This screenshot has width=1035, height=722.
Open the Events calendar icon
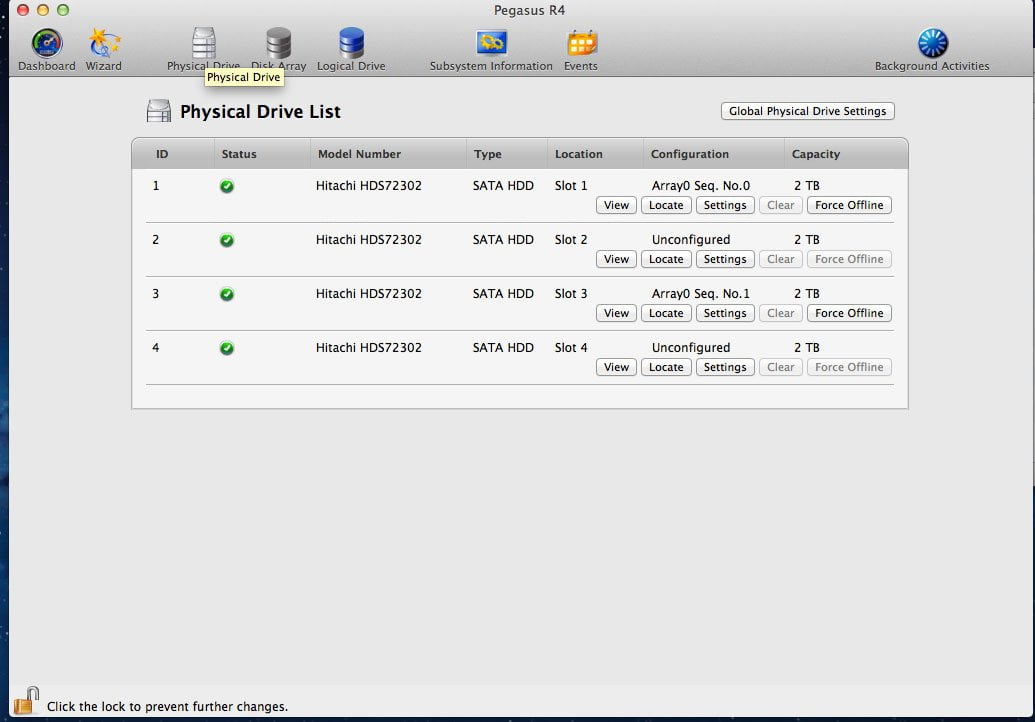pyautogui.click(x=582, y=44)
